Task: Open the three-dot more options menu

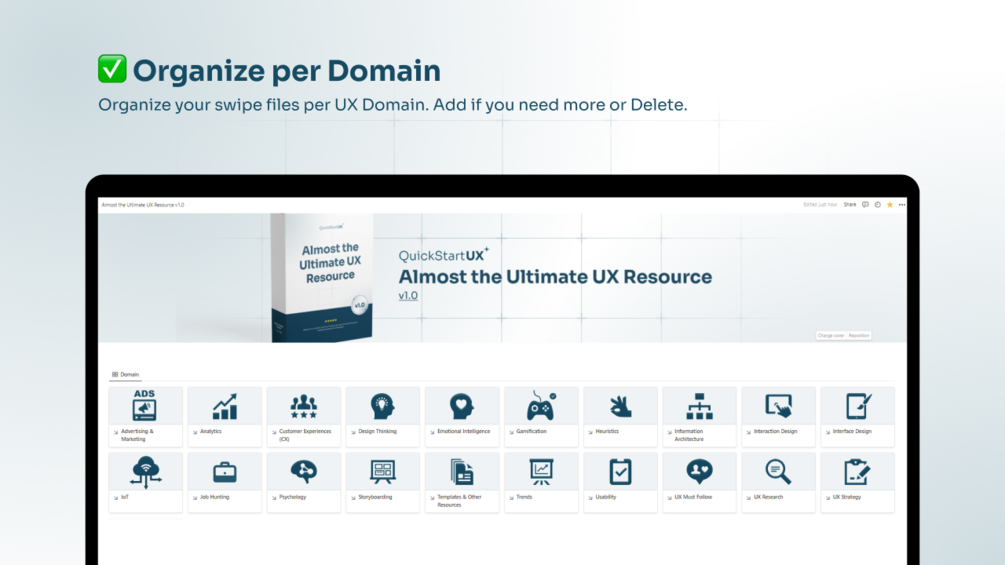Action: [x=902, y=205]
